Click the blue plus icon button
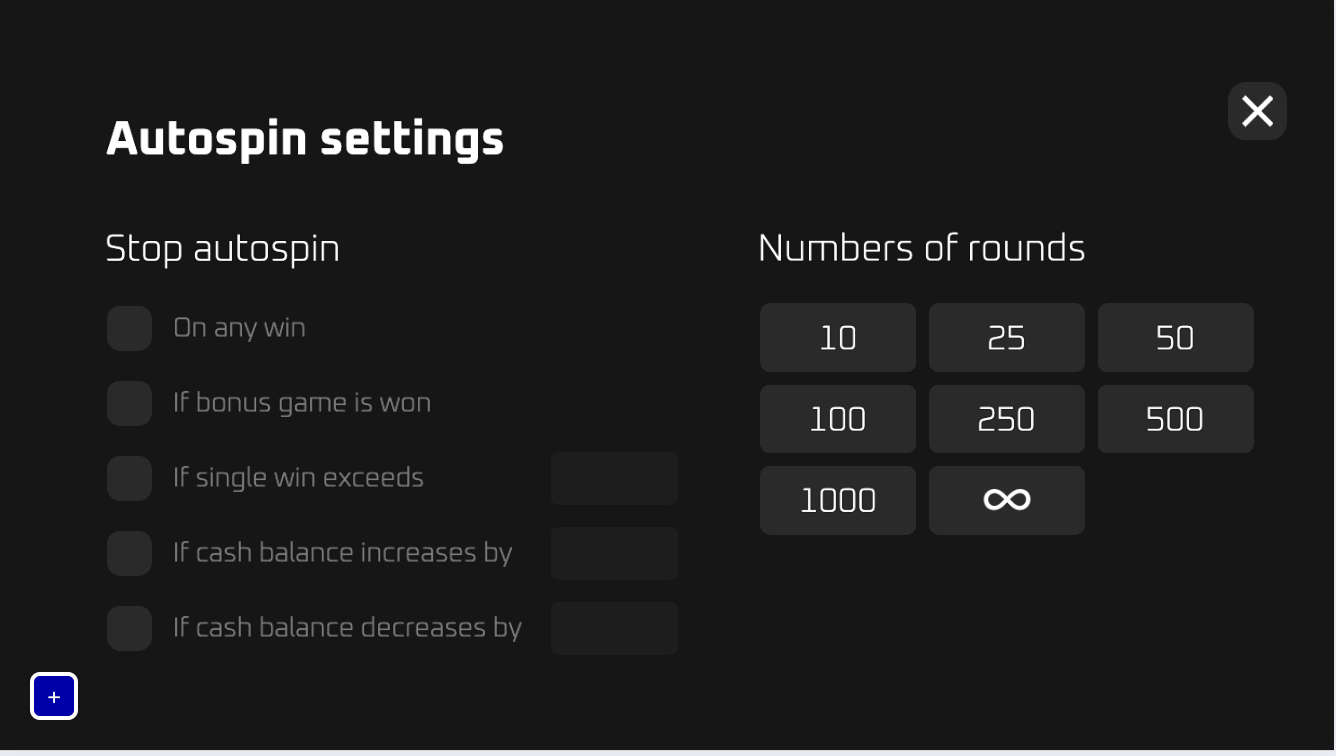 pos(54,696)
